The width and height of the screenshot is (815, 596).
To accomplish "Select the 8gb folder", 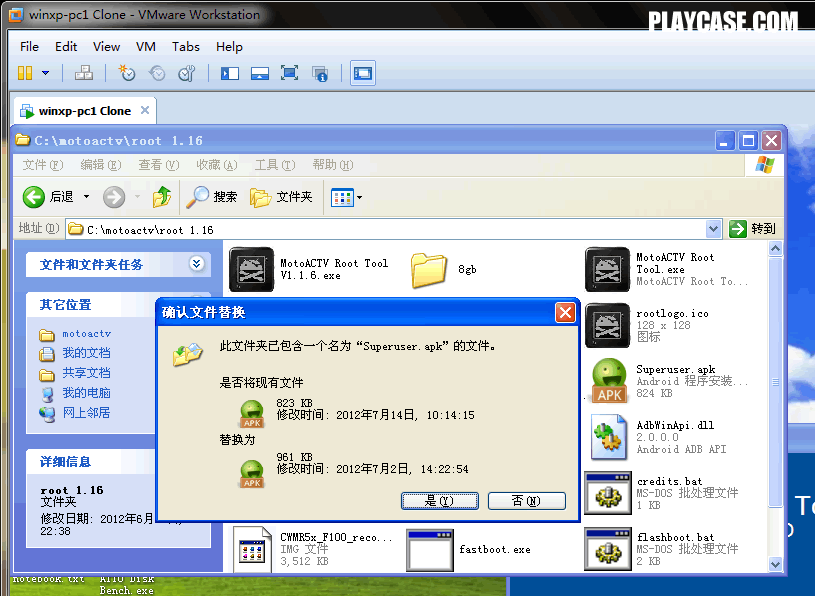I will tap(429, 270).
